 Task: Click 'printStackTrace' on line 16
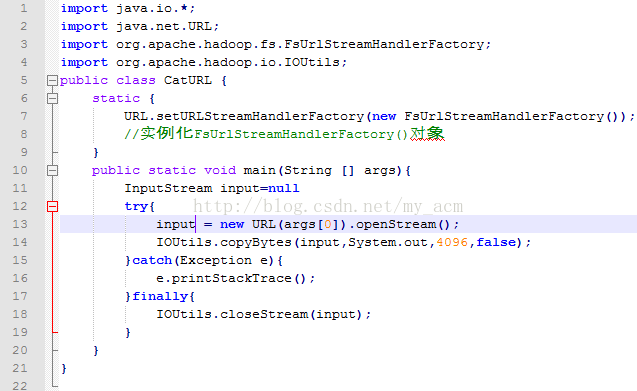[x=232, y=278]
